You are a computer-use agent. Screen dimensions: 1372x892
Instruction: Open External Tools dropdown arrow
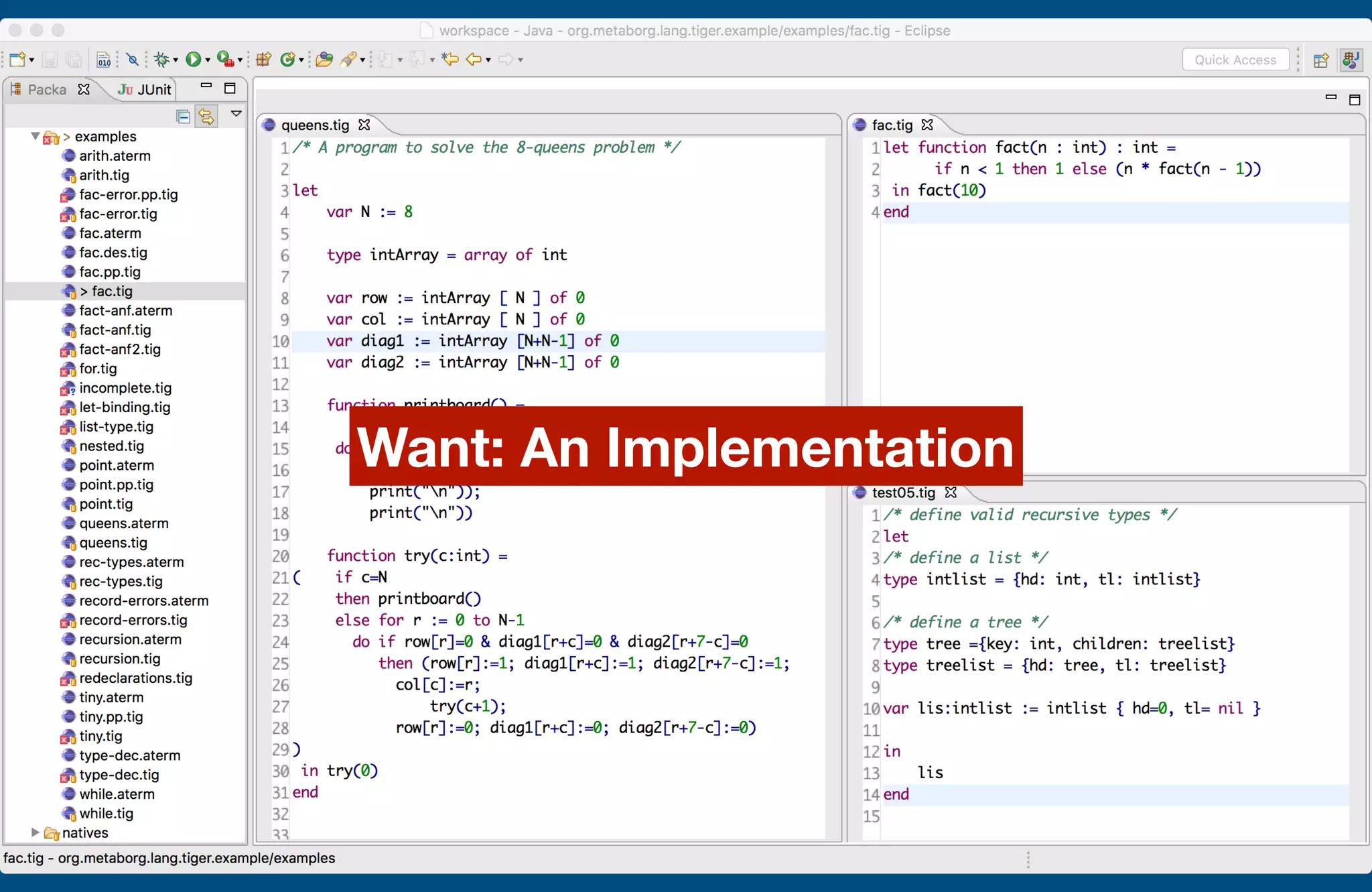click(240, 60)
